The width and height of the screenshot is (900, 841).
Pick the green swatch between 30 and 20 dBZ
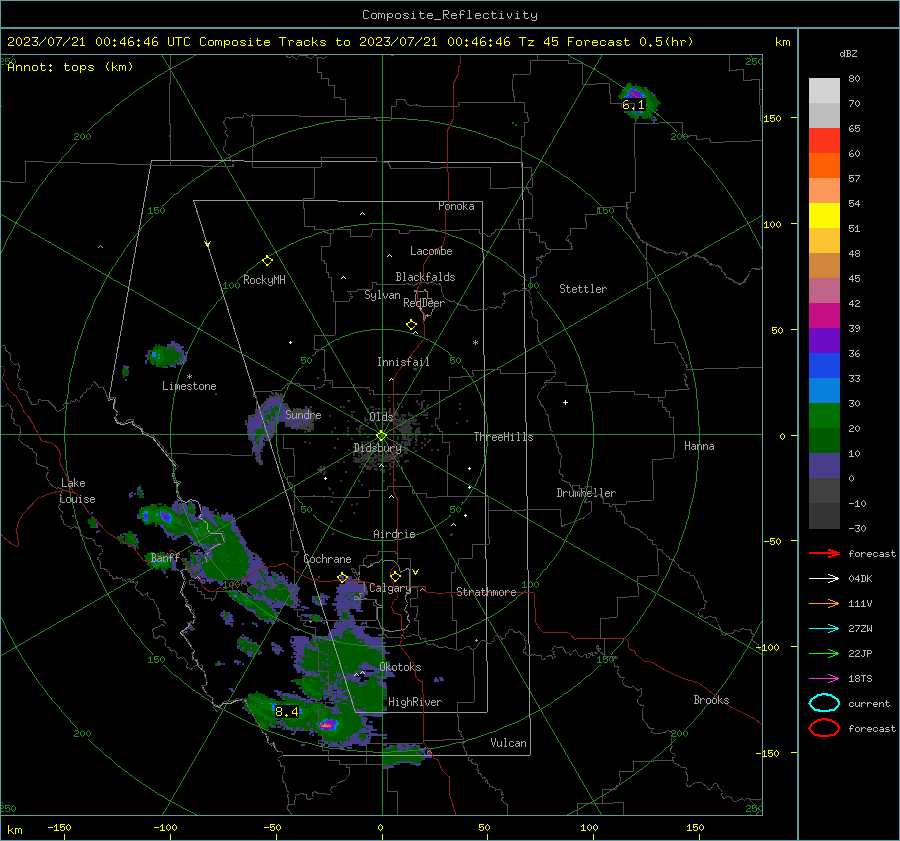tap(824, 416)
